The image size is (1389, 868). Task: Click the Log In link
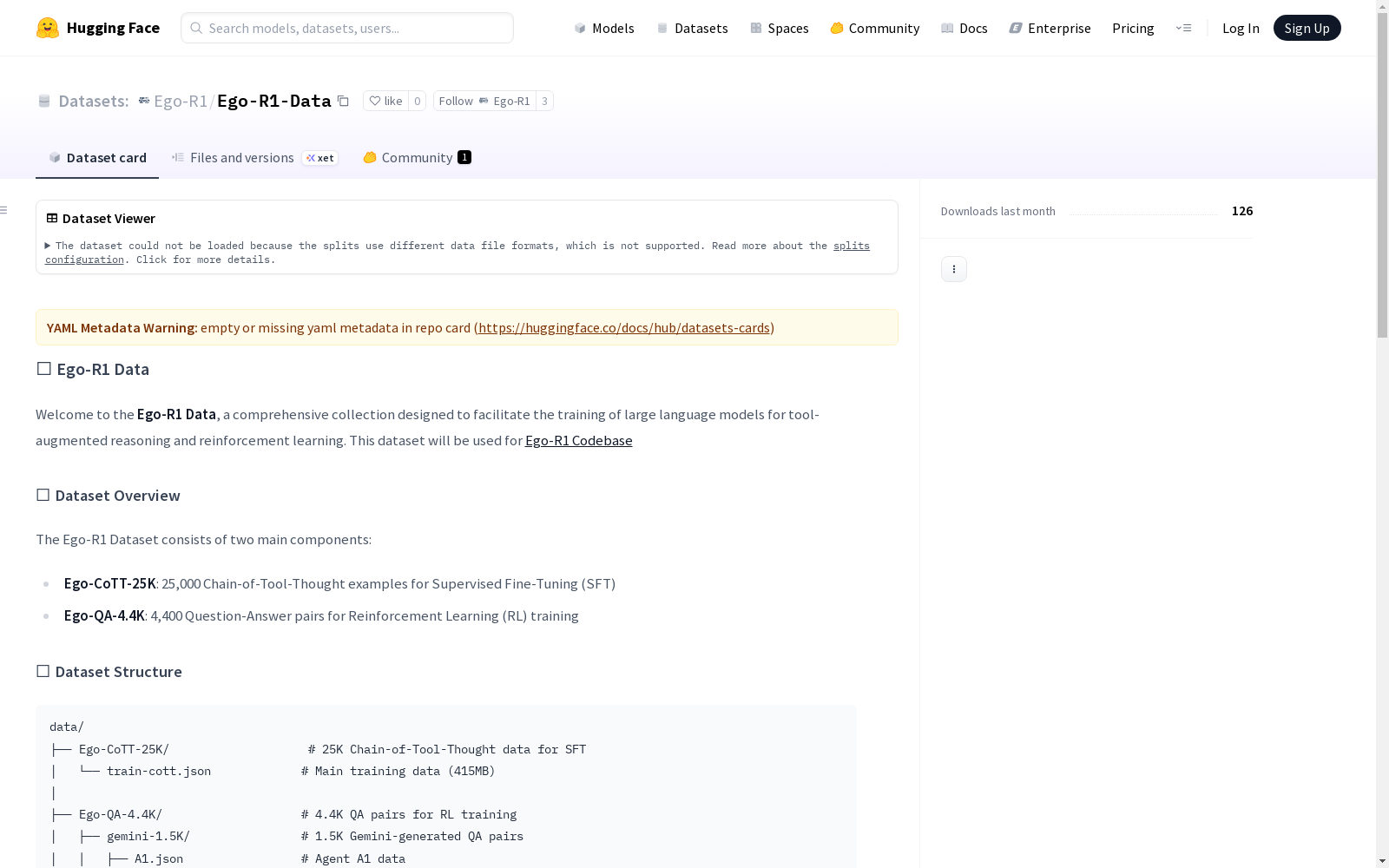(x=1241, y=28)
